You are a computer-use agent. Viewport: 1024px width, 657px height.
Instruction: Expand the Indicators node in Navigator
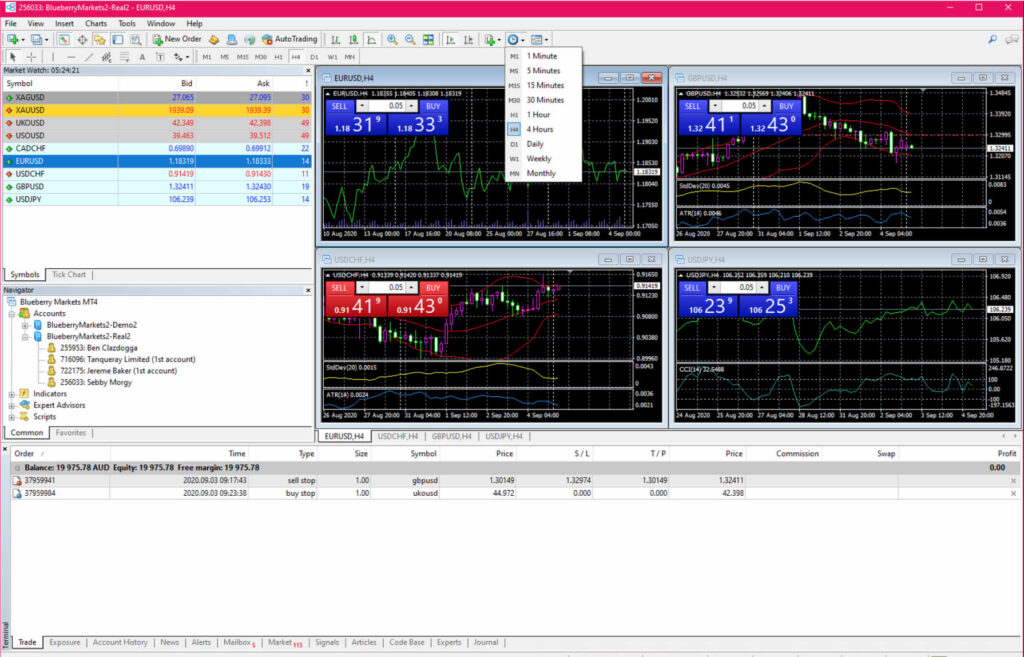pos(12,394)
